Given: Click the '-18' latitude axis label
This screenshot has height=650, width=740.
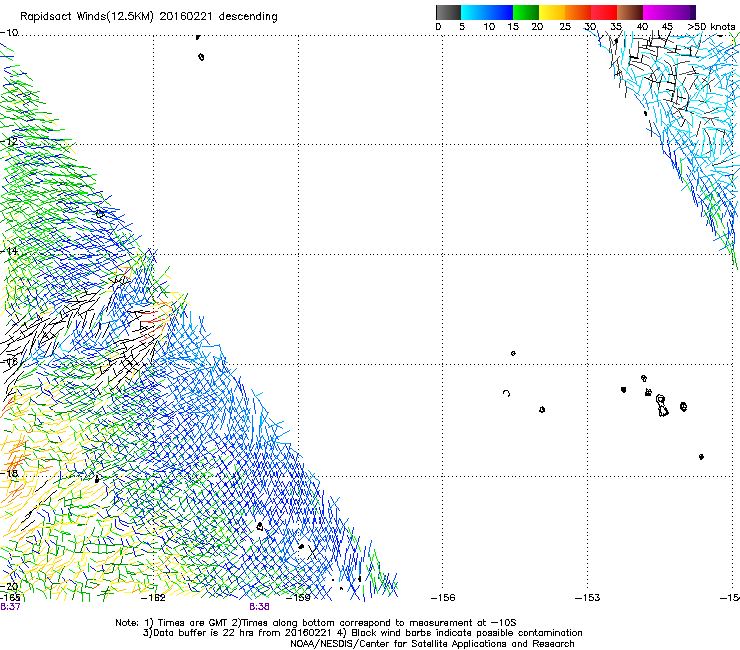Looking at the screenshot, I should (x=9, y=473).
